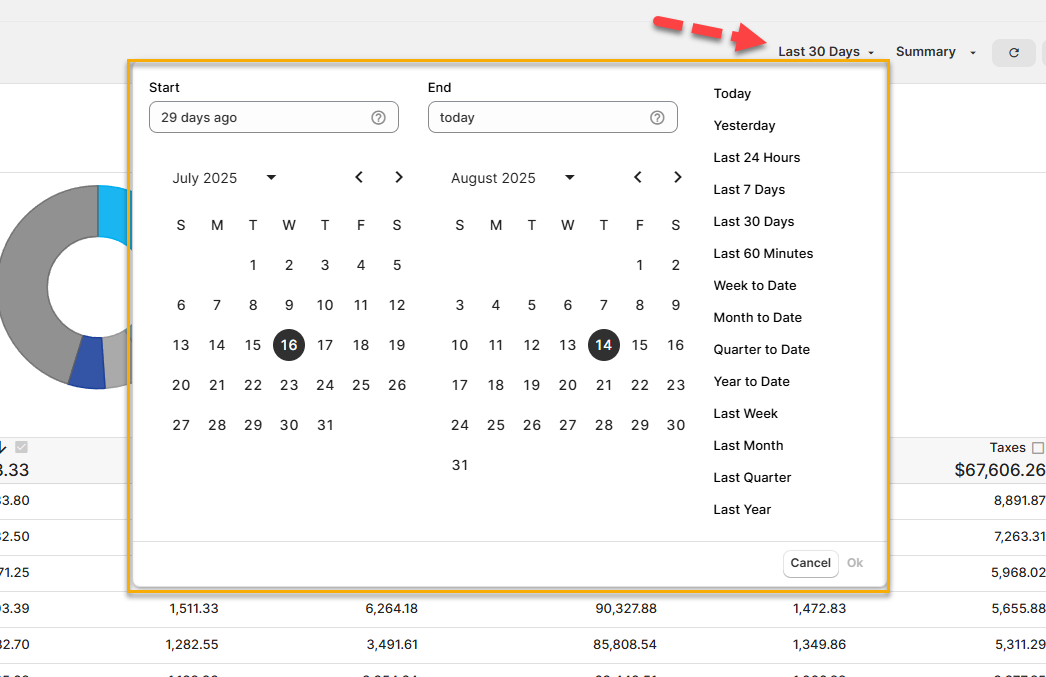The width and height of the screenshot is (1046, 677).
Task: Select July 16 on the start calendar
Action: point(289,345)
